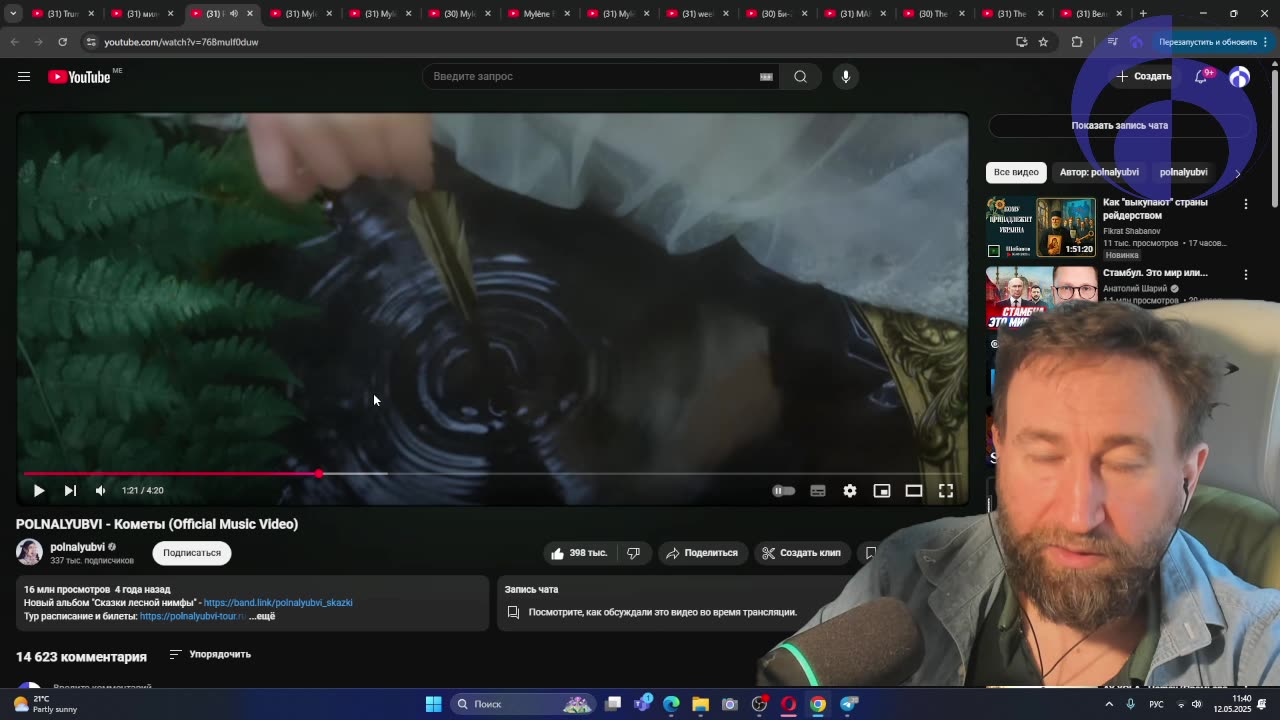This screenshot has height=720, width=1280.
Task: Open video Как "выкупают" страны рейдерством
Action: tap(1155, 208)
